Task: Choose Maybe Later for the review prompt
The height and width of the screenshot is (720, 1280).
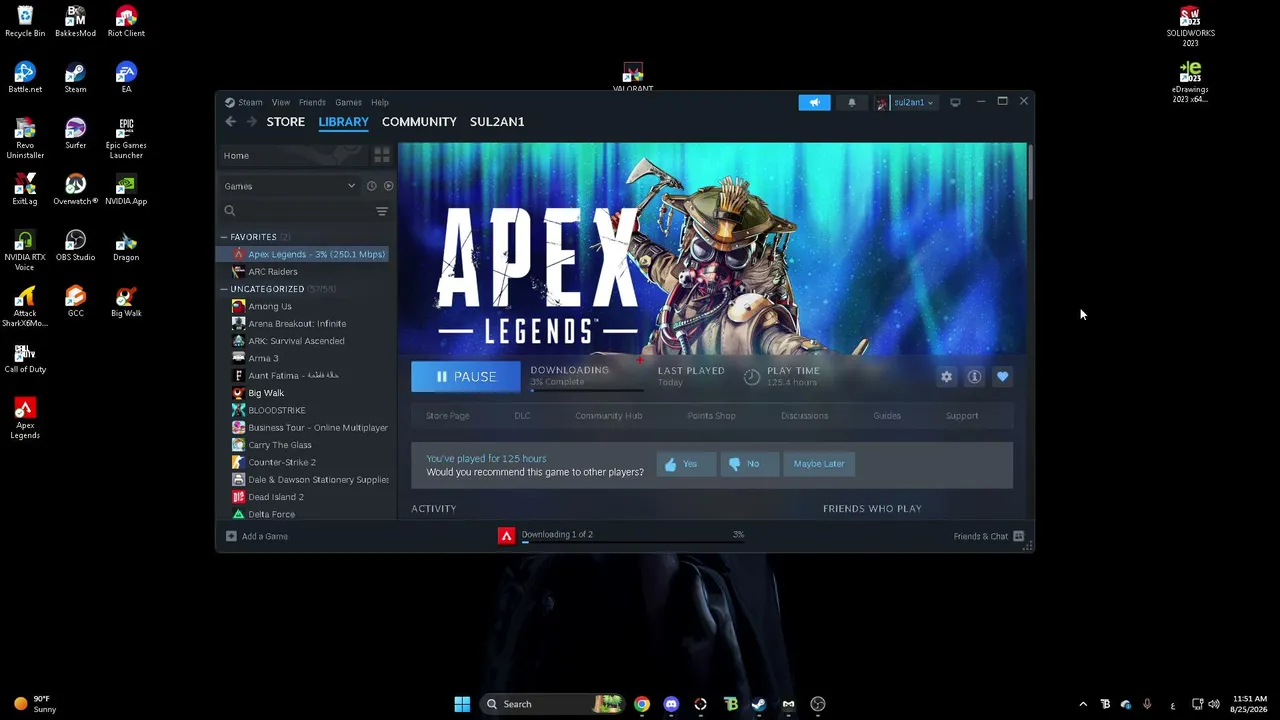Action: (x=819, y=464)
